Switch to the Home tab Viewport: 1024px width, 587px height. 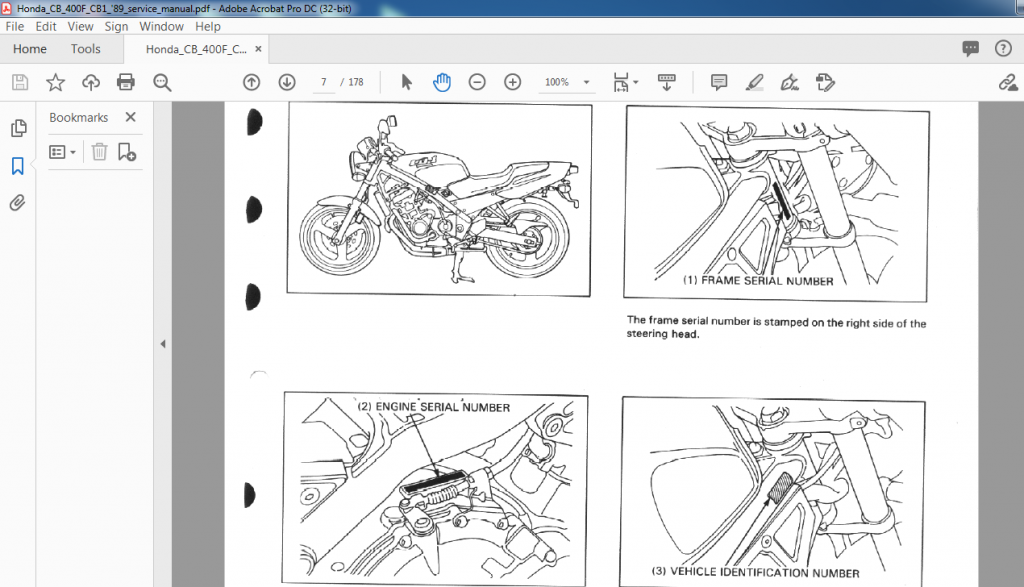click(x=30, y=49)
